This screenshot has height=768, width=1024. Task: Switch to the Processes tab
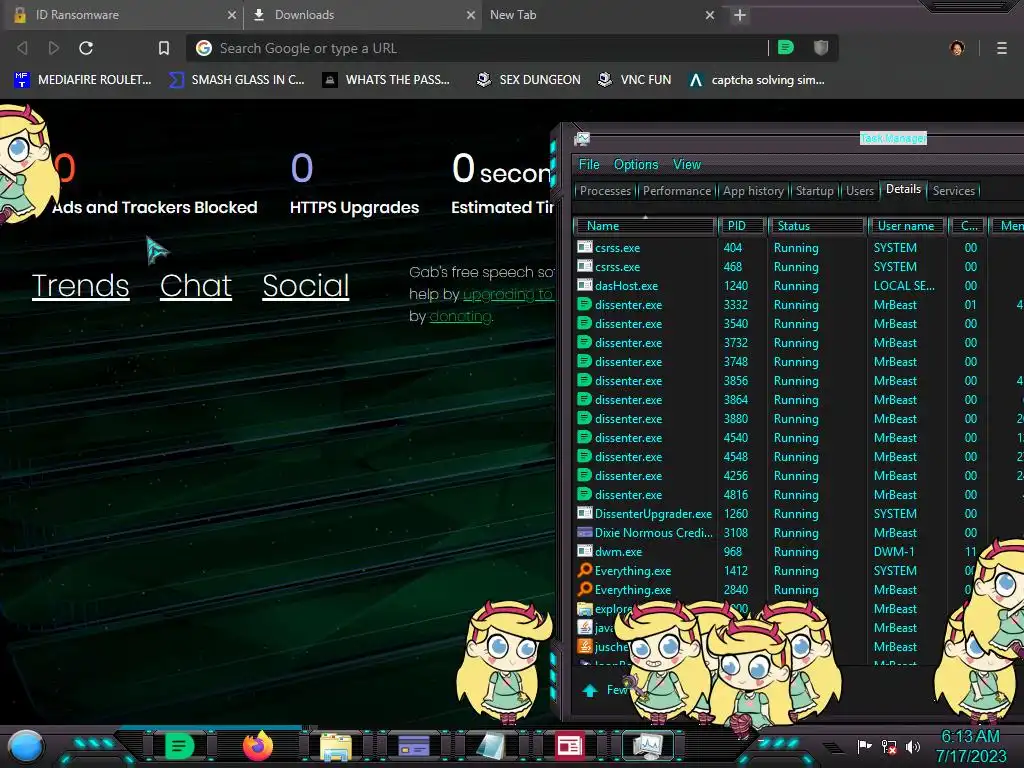tap(605, 191)
